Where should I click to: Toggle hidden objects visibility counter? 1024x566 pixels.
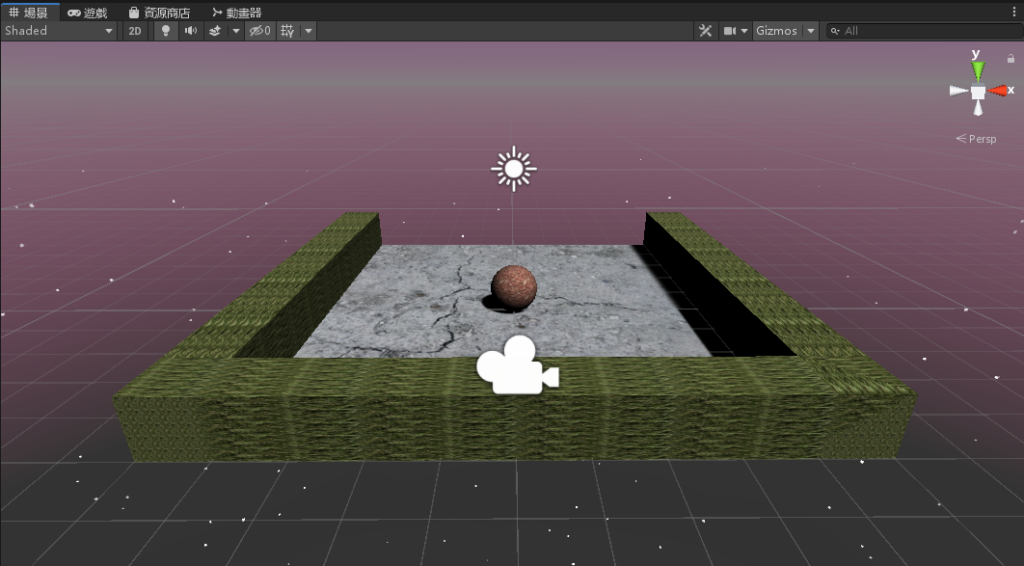coord(260,31)
